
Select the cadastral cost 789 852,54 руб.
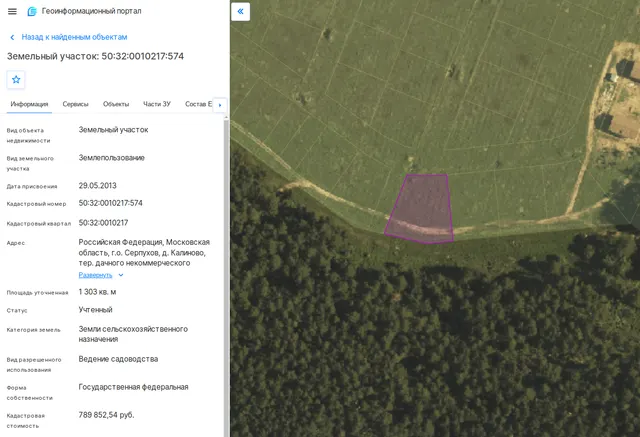click(x=107, y=415)
